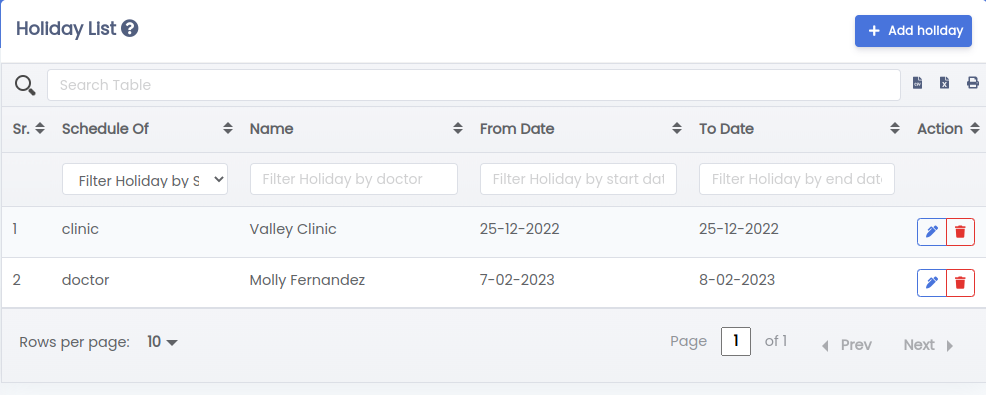Sort by Sr. column header
The height and width of the screenshot is (395, 986).
[x=28, y=129]
